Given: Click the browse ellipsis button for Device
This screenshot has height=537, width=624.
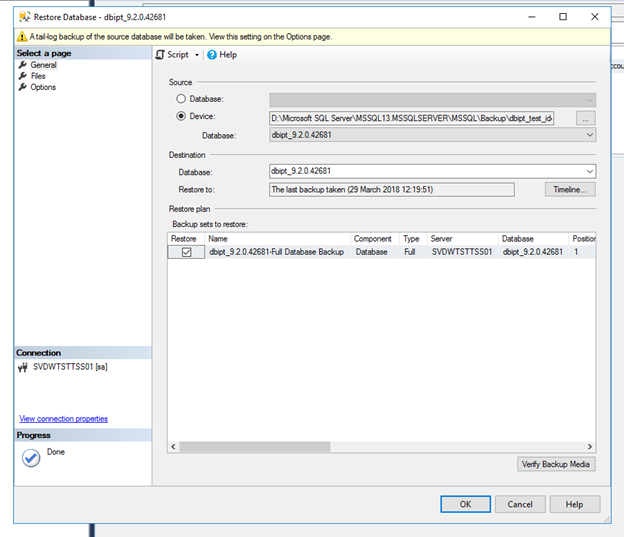Looking at the screenshot, I should click(x=585, y=118).
